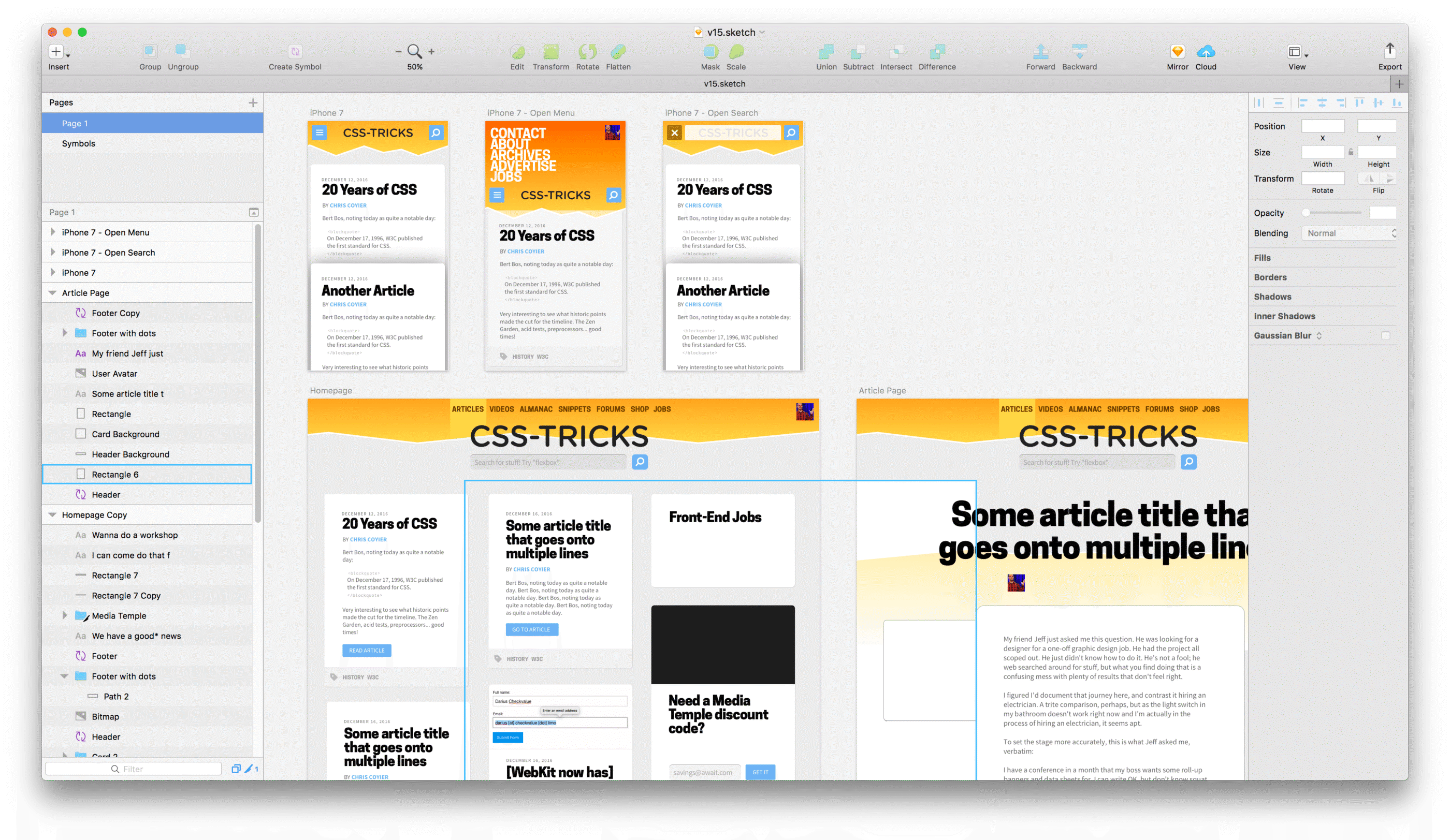Collapse the Homepage Copy artboard layers
Screen dimensions: 1450x840
point(52,514)
